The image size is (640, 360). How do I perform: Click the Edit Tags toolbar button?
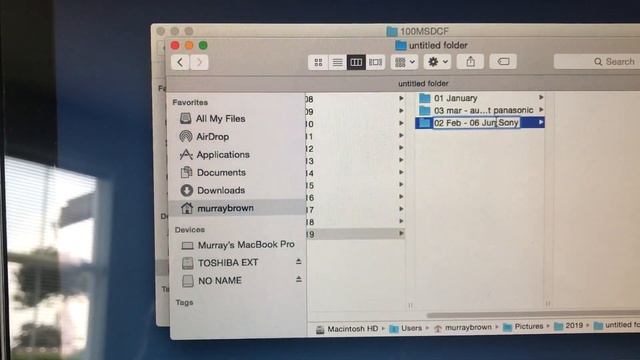point(503,62)
